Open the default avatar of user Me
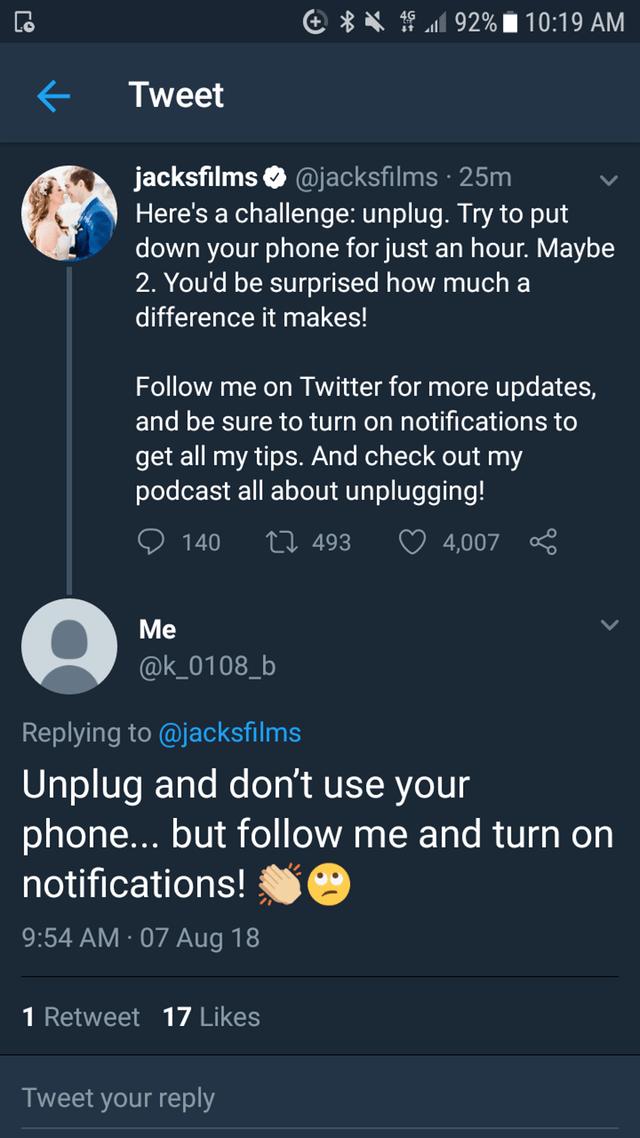Viewport: 640px width, 1138px height. 69,646
